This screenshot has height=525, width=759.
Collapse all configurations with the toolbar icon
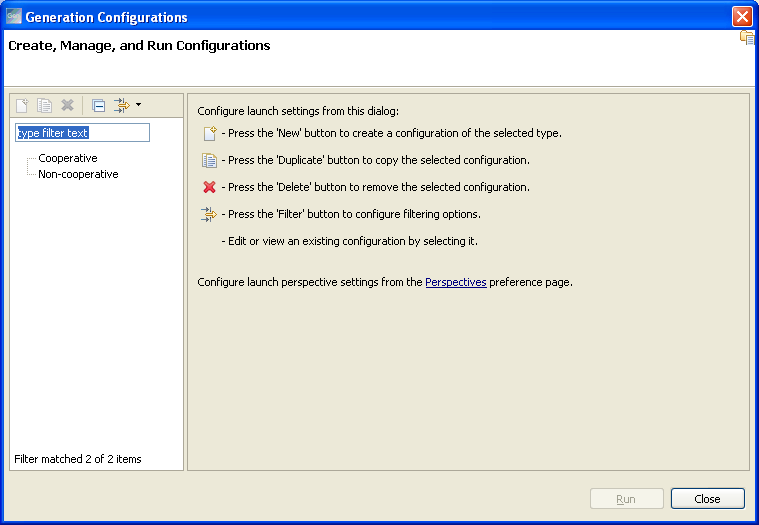tap(98, 105)
